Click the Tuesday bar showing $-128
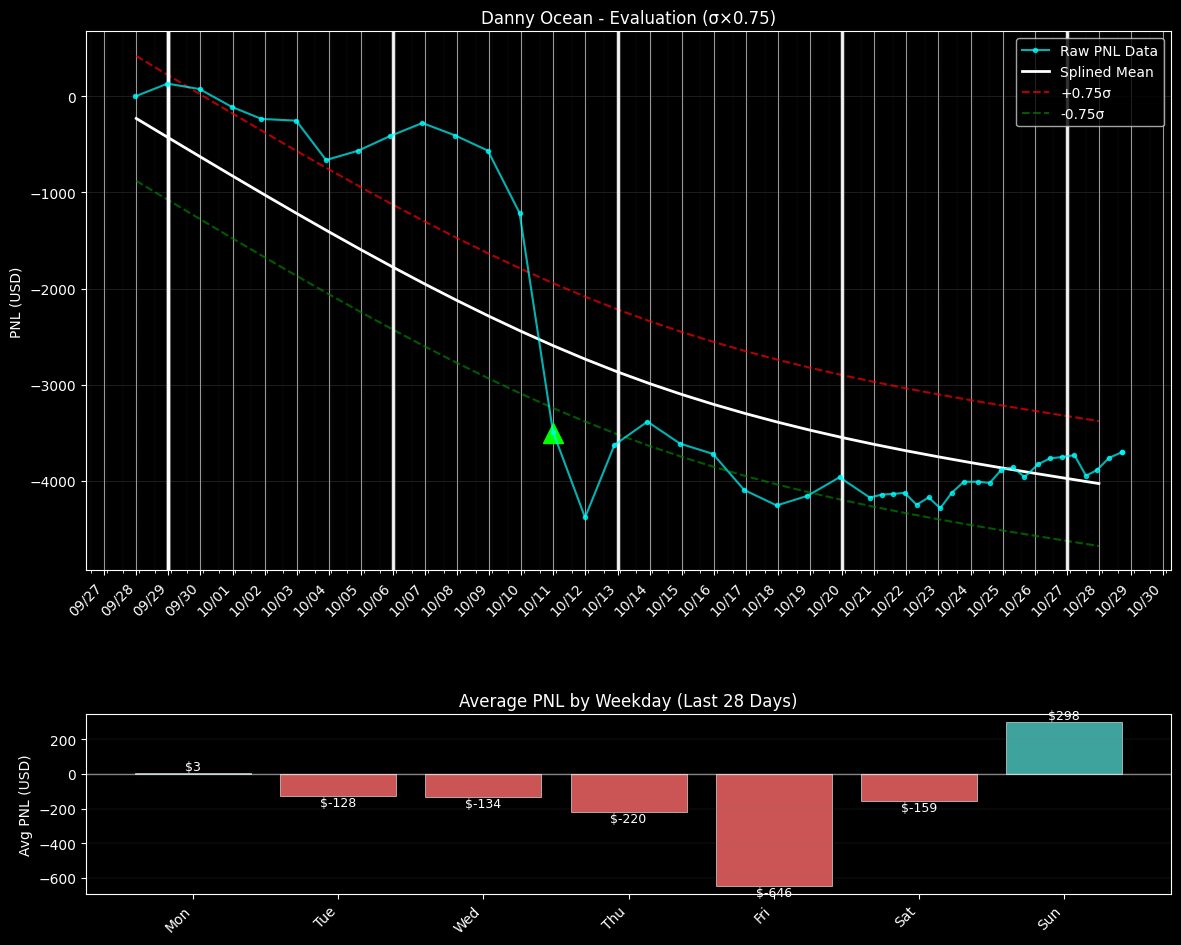 click(338, 785)
